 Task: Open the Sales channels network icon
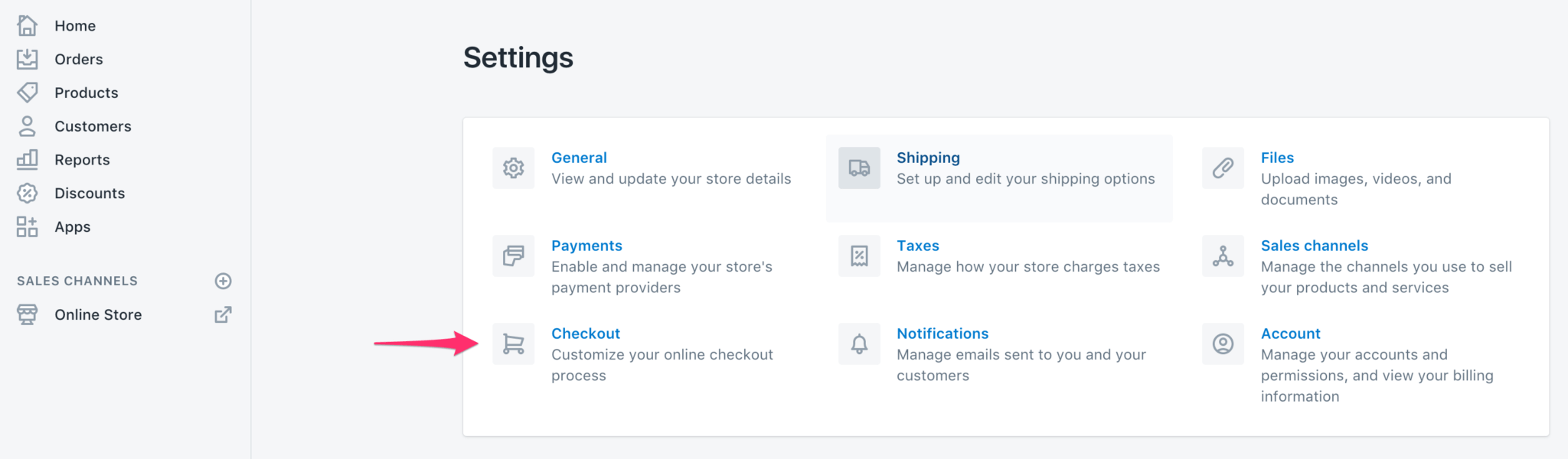1222,256
